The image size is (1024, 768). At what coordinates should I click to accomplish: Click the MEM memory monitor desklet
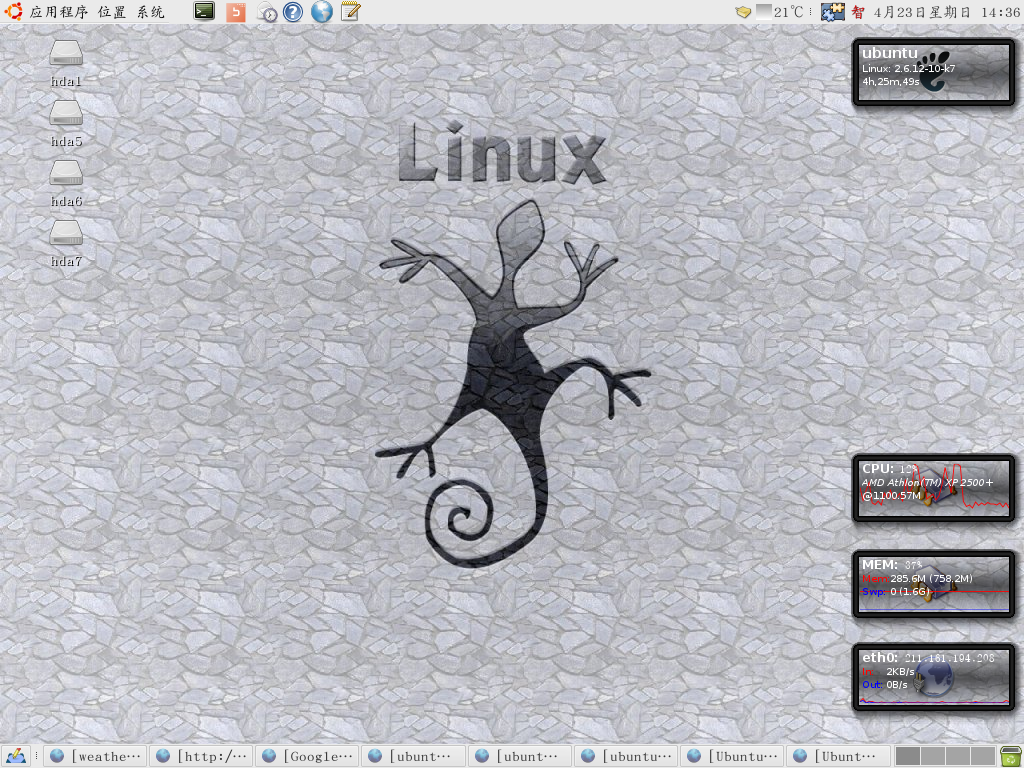pyautogui.click(x=933, y=584)
